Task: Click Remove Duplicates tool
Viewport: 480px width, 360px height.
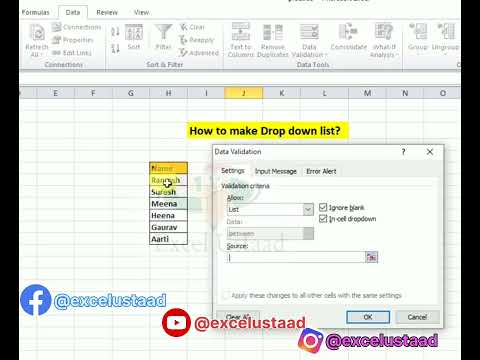Action: click(x=273, y=32)
